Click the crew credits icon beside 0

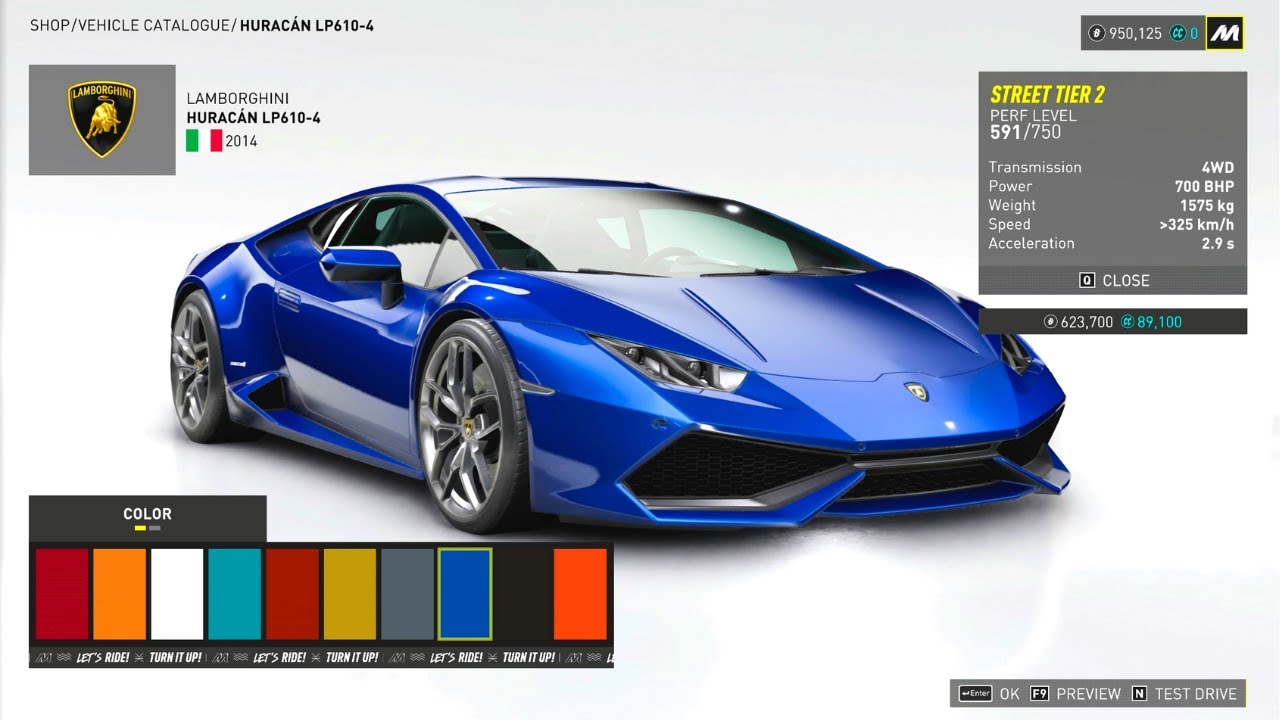tap(1180, 34)
